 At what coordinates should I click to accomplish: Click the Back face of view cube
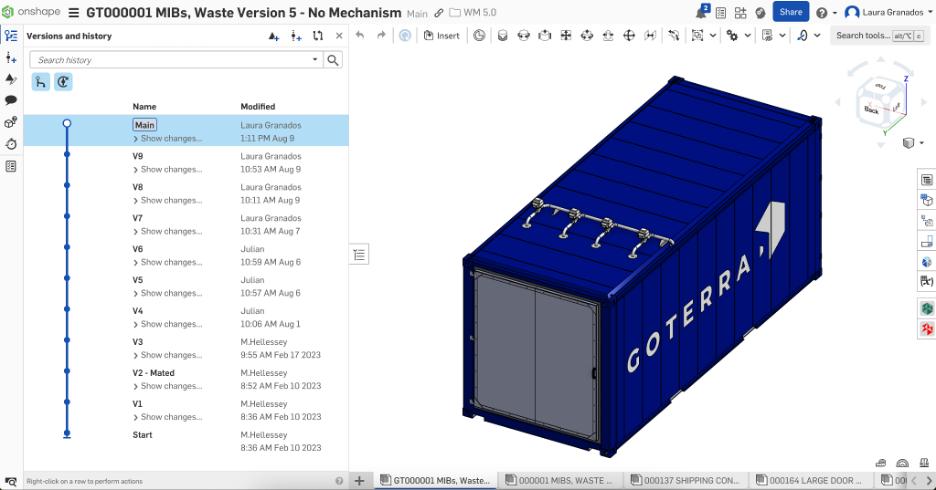(x=872, y=110)
